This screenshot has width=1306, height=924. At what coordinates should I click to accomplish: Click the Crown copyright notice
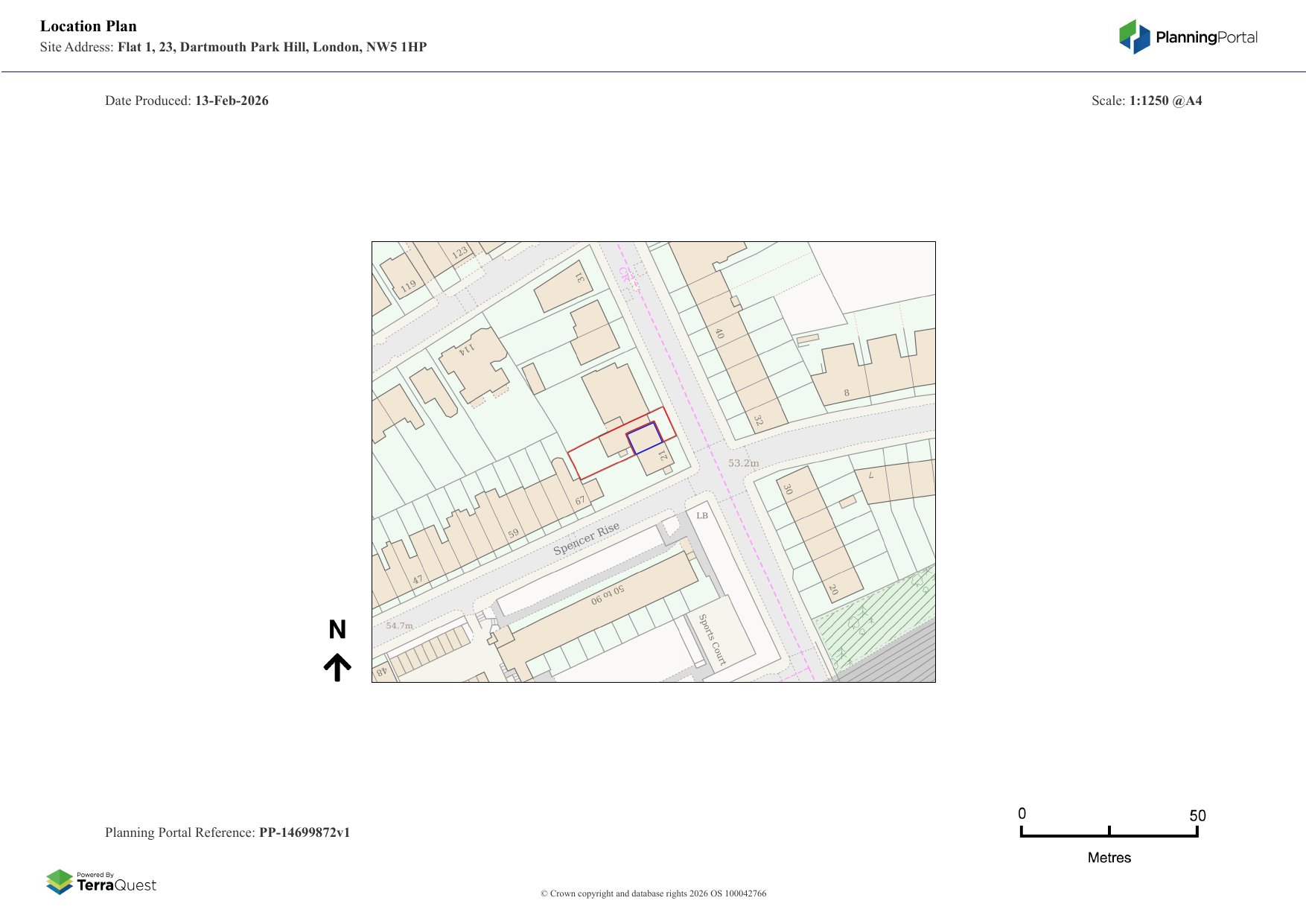pos(653,893)
